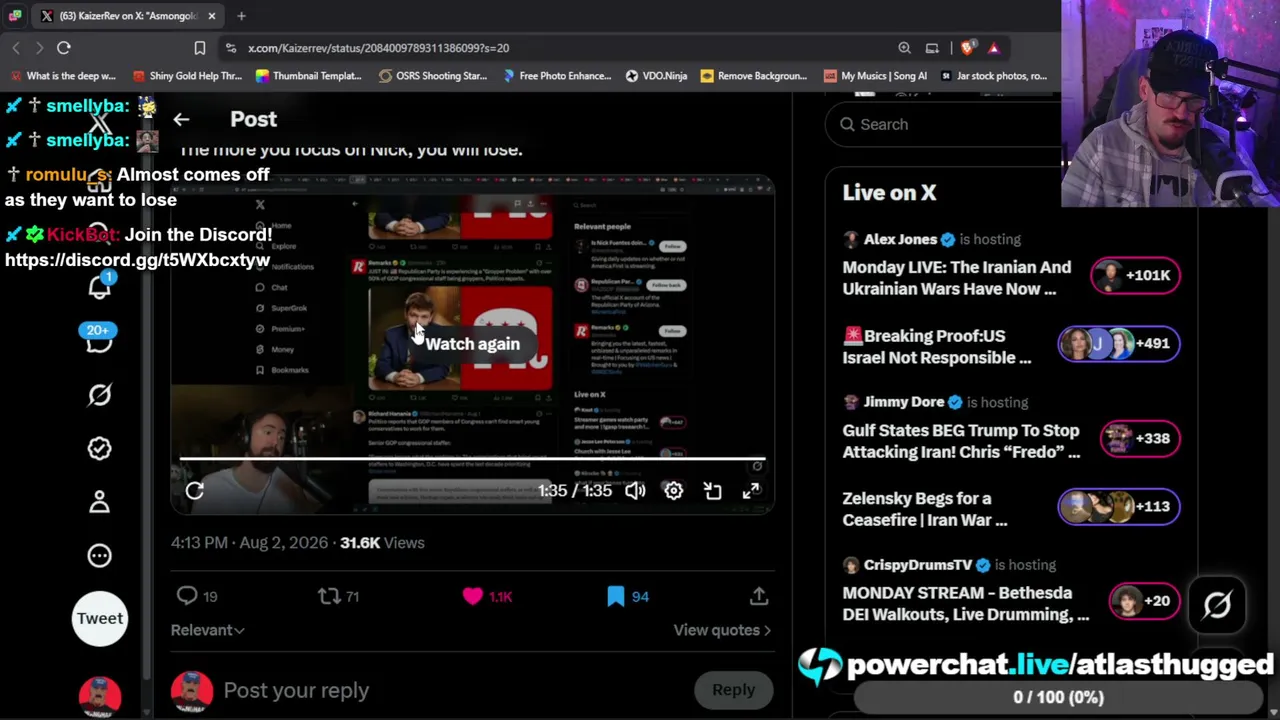Seek on the video progress bar
Screen dimensions: 1280x720
[x=472, y=460]
